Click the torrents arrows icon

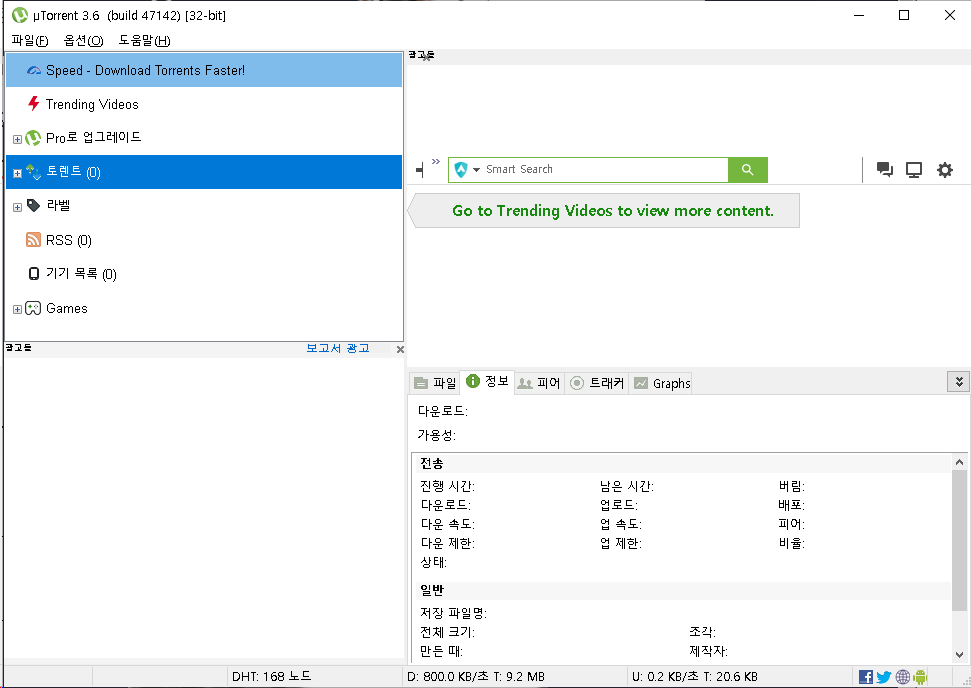coord(33,172)
